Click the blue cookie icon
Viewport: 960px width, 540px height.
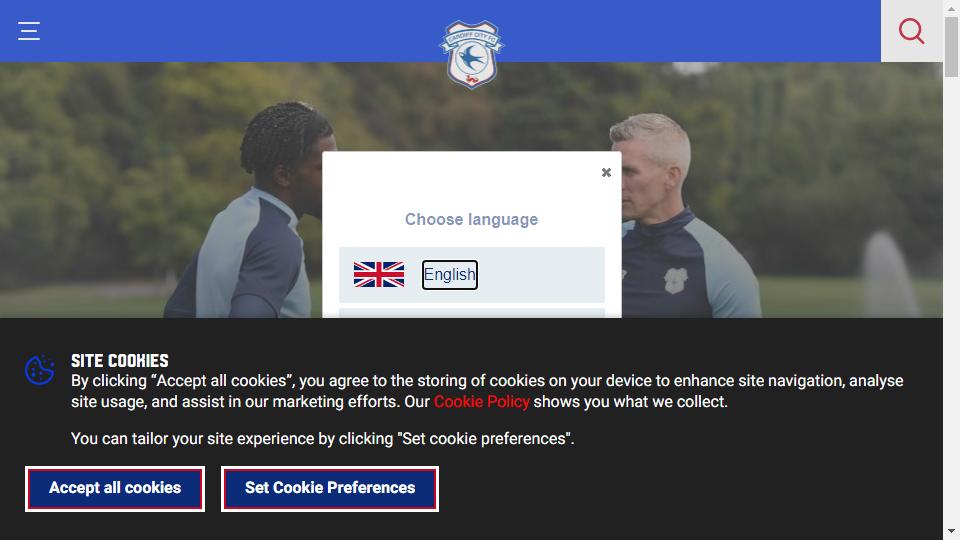point(40,370)
